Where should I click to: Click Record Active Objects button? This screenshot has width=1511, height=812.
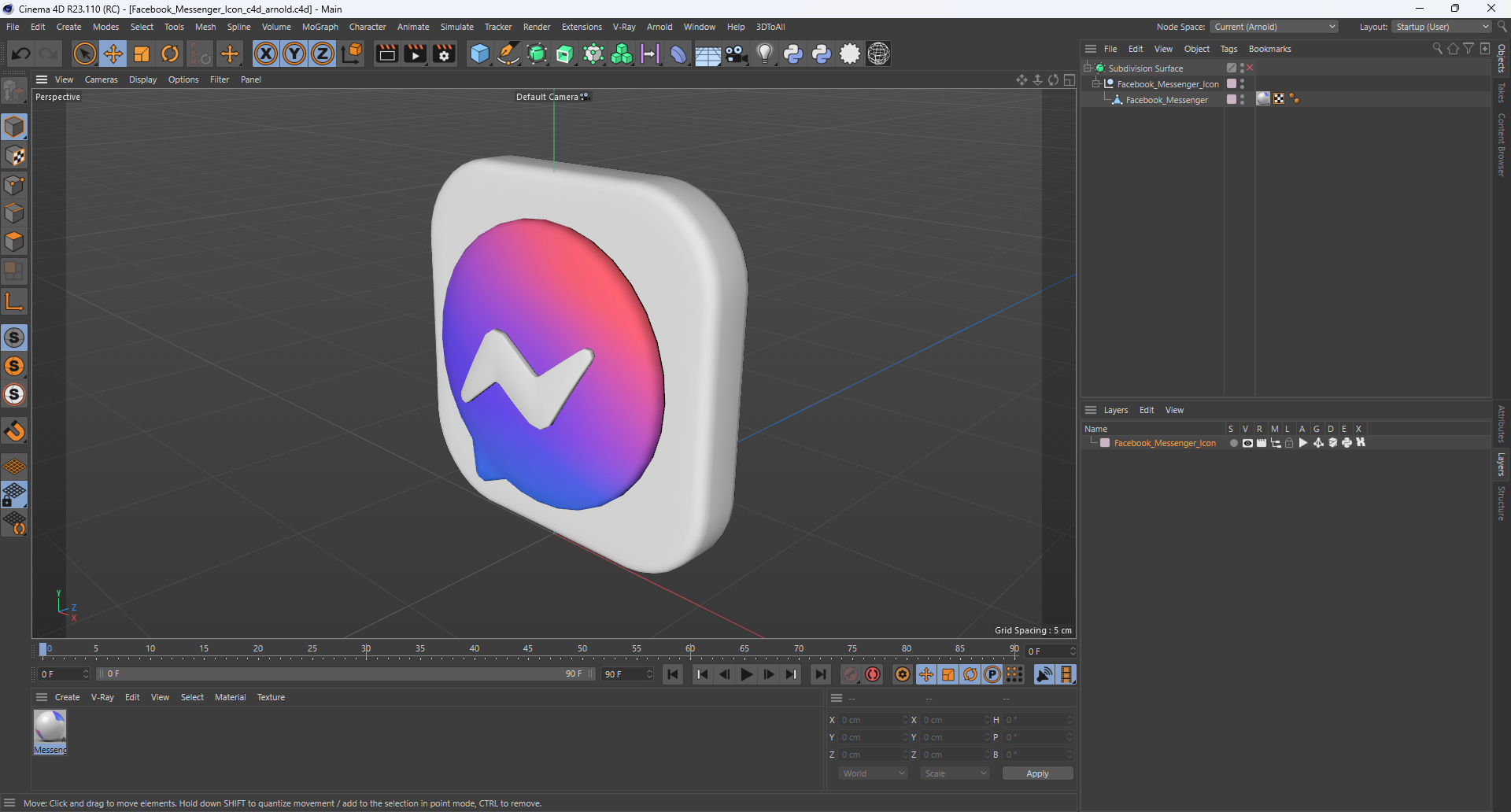(851, 674)
